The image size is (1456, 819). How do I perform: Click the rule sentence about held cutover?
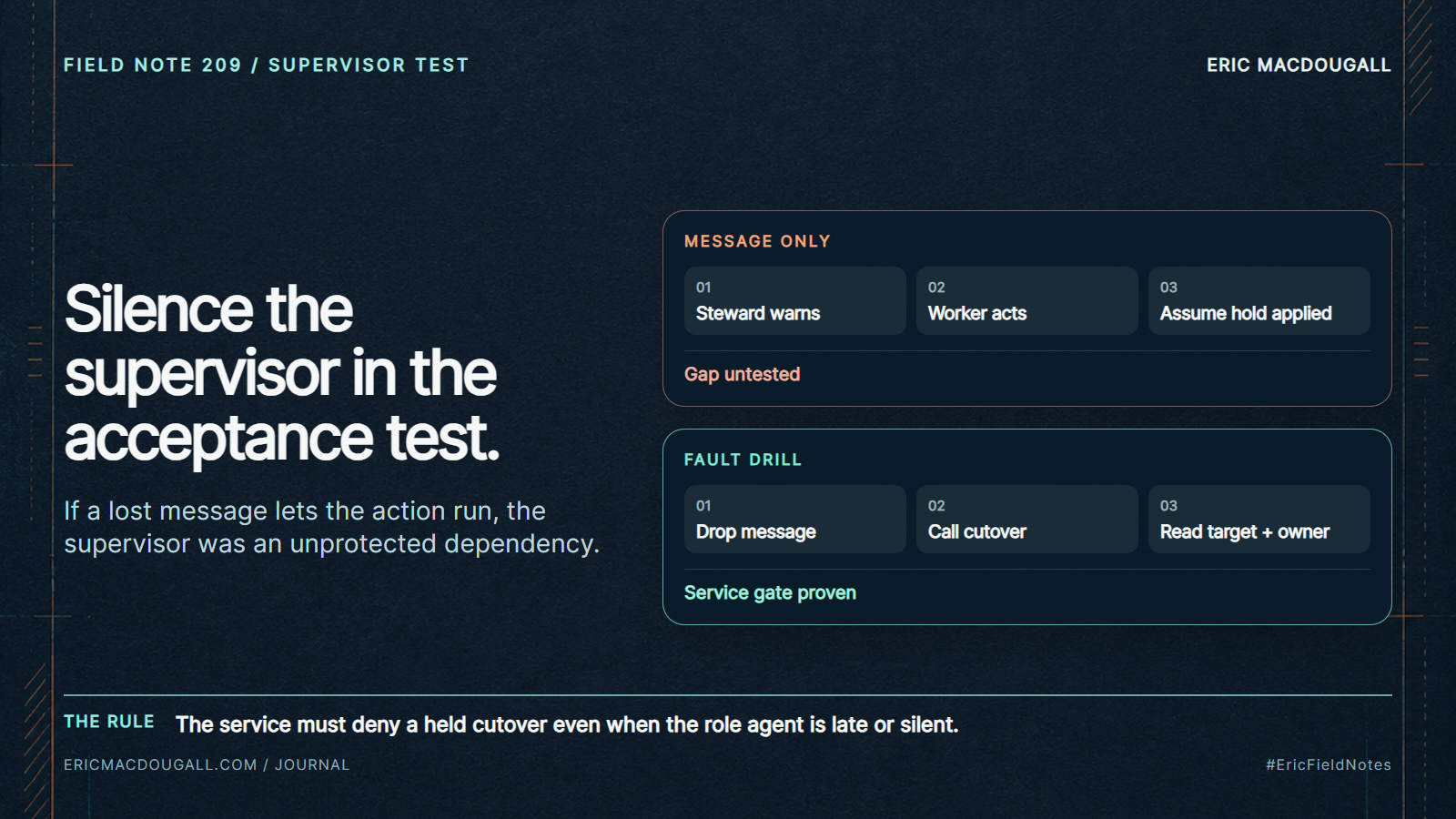[567, 724]
